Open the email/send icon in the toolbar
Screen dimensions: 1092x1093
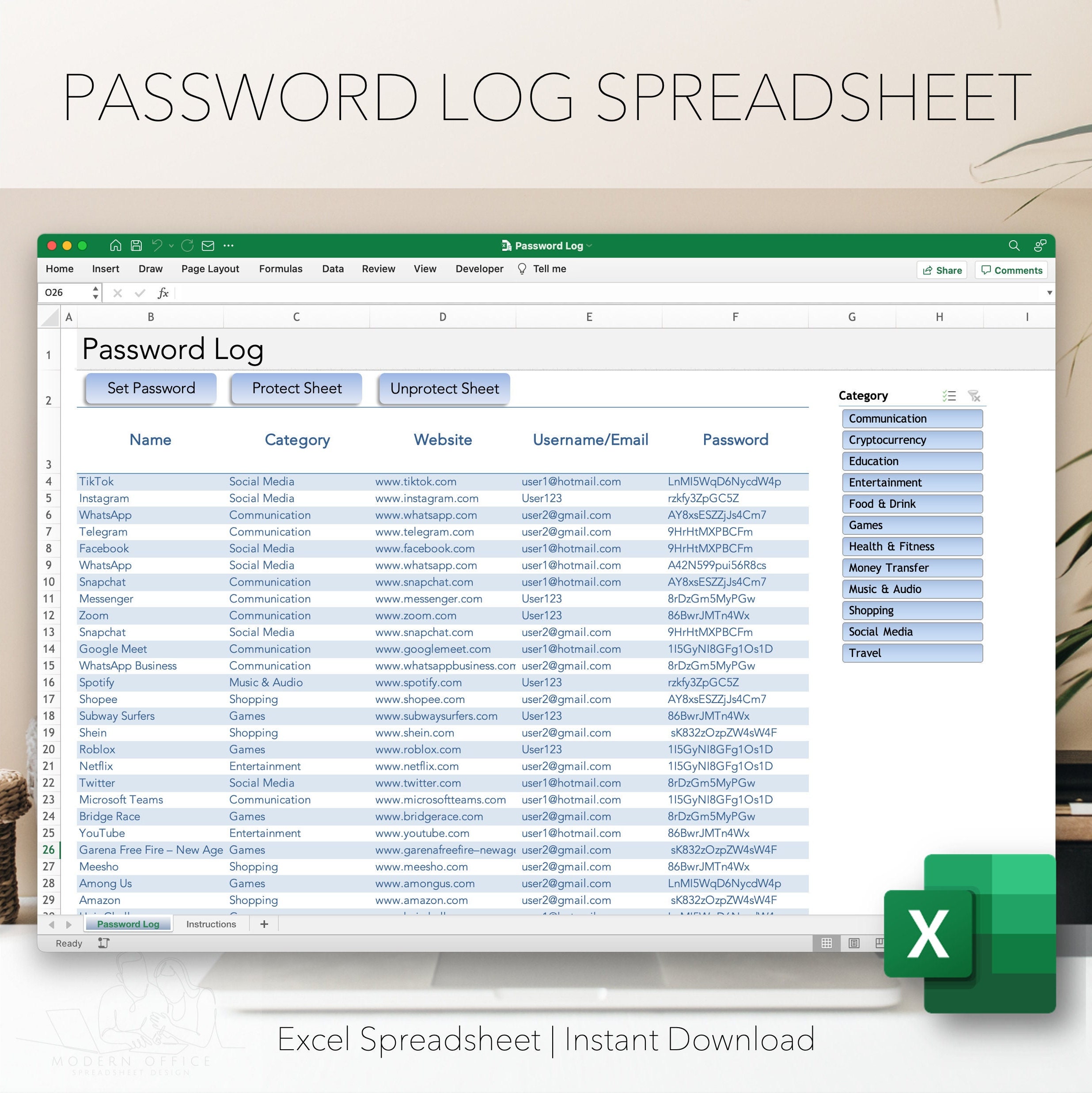tap(208, 246)
